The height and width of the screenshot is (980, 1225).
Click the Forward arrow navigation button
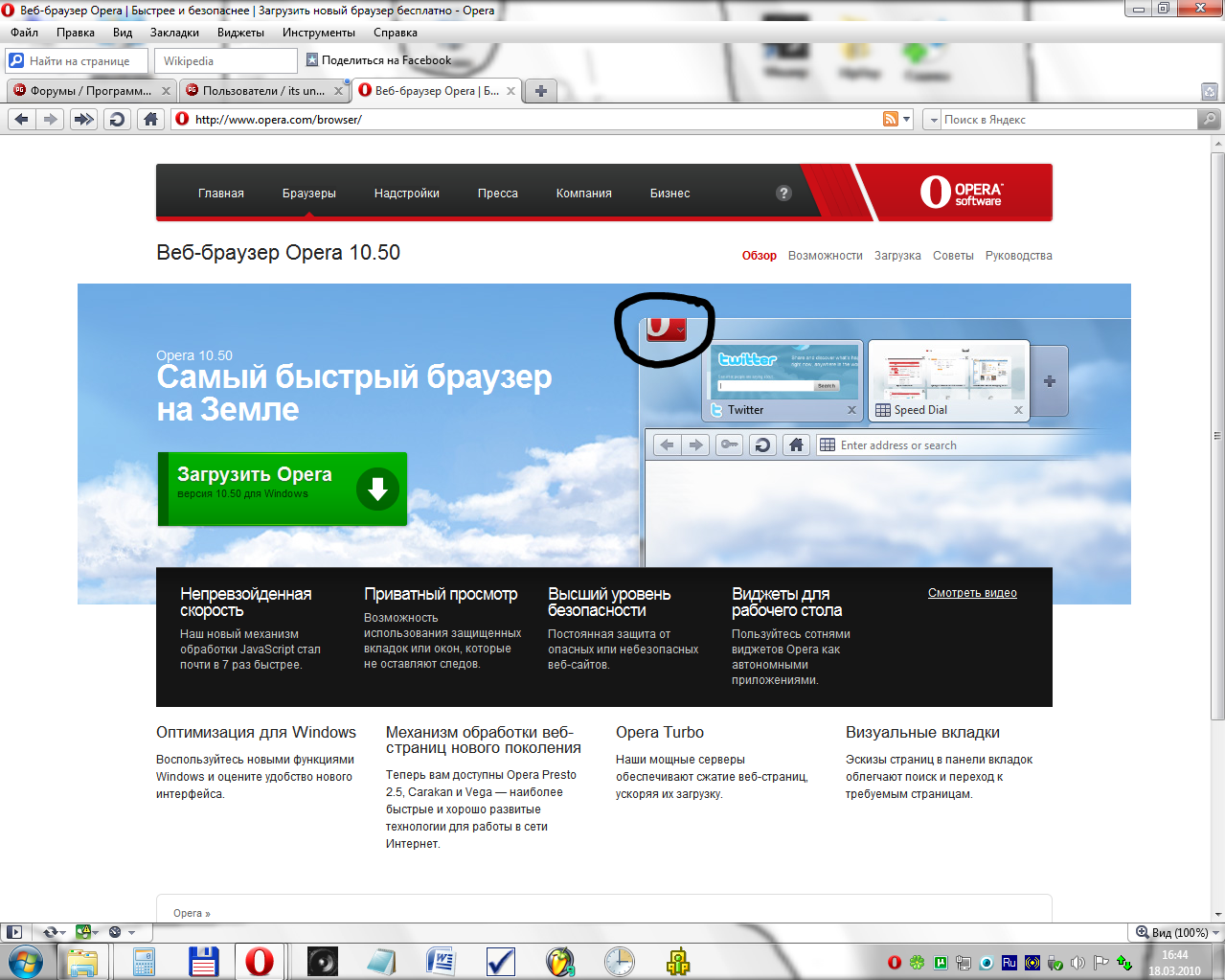51,120
